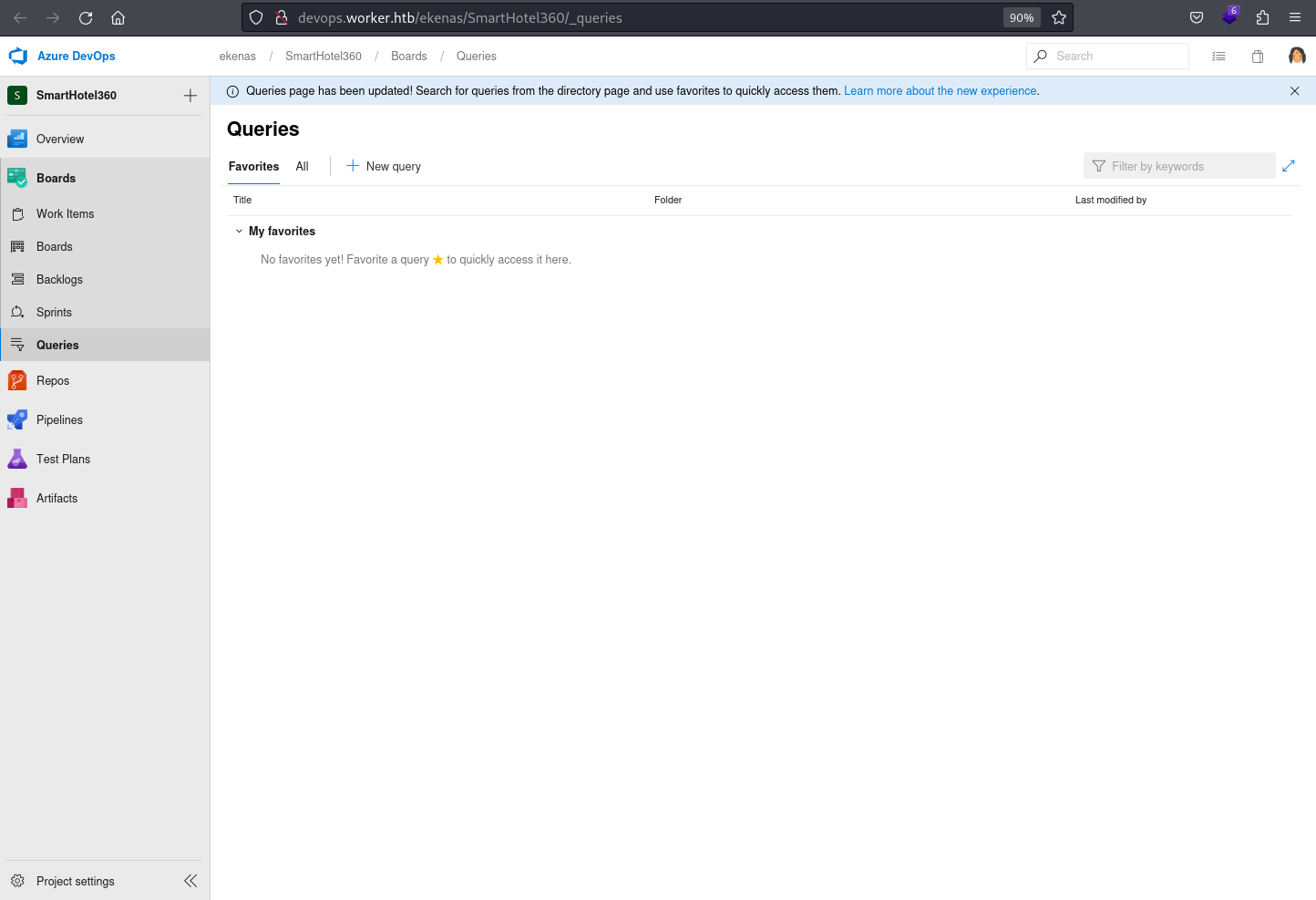Go to the browser home page

pos(118,17)
